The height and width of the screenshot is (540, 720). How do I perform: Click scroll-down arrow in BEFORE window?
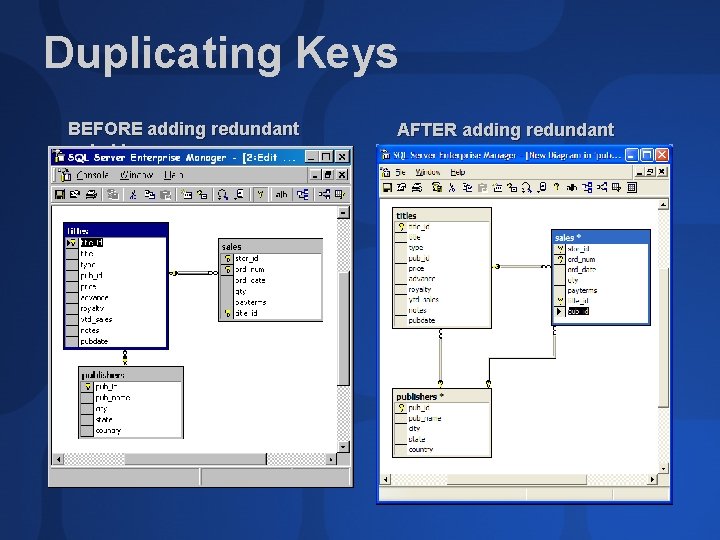click(343, 446)
